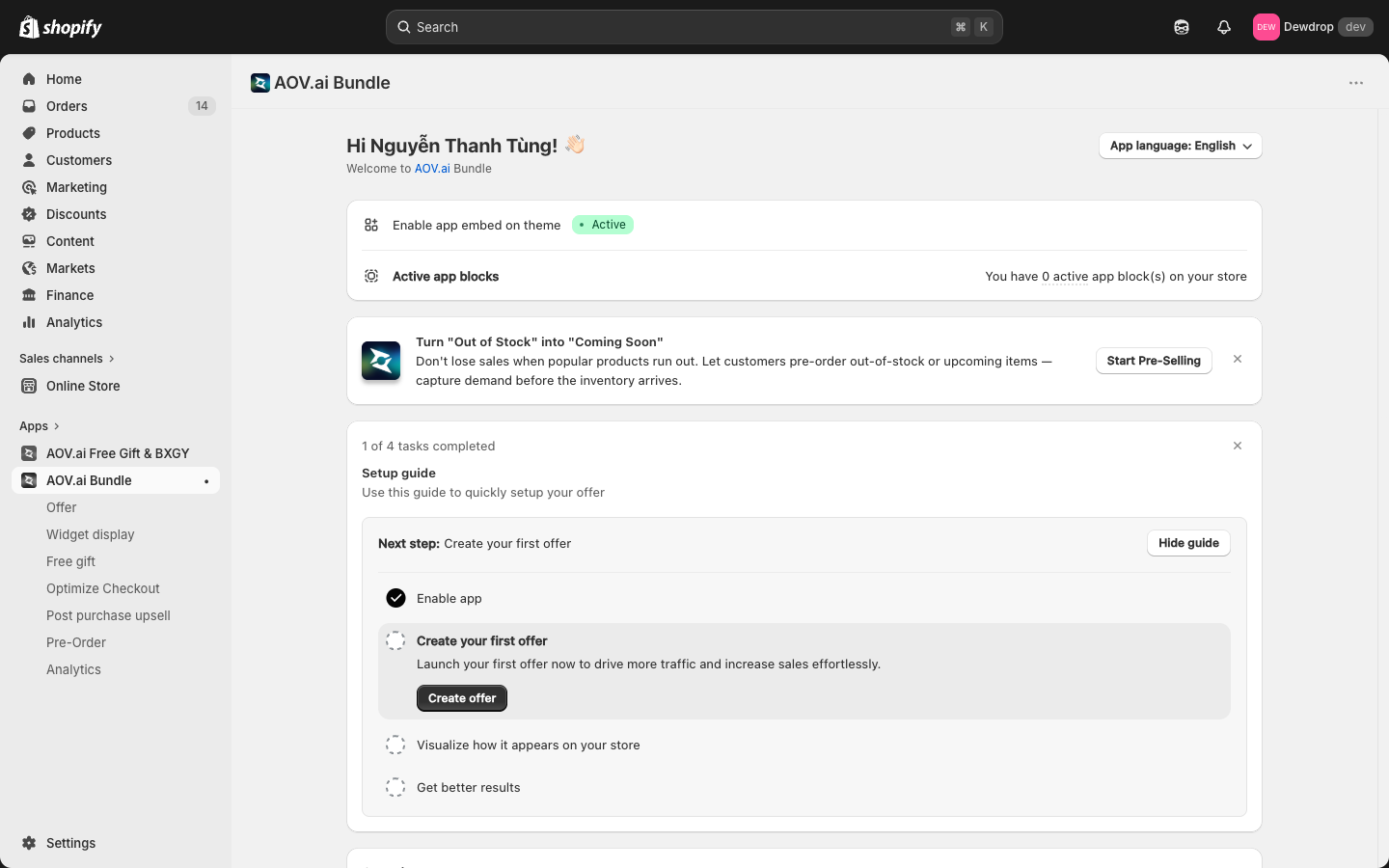Click the Settings label in sidebar
Viewport: 1389px width, 868px height.
(x=71, y=843)
